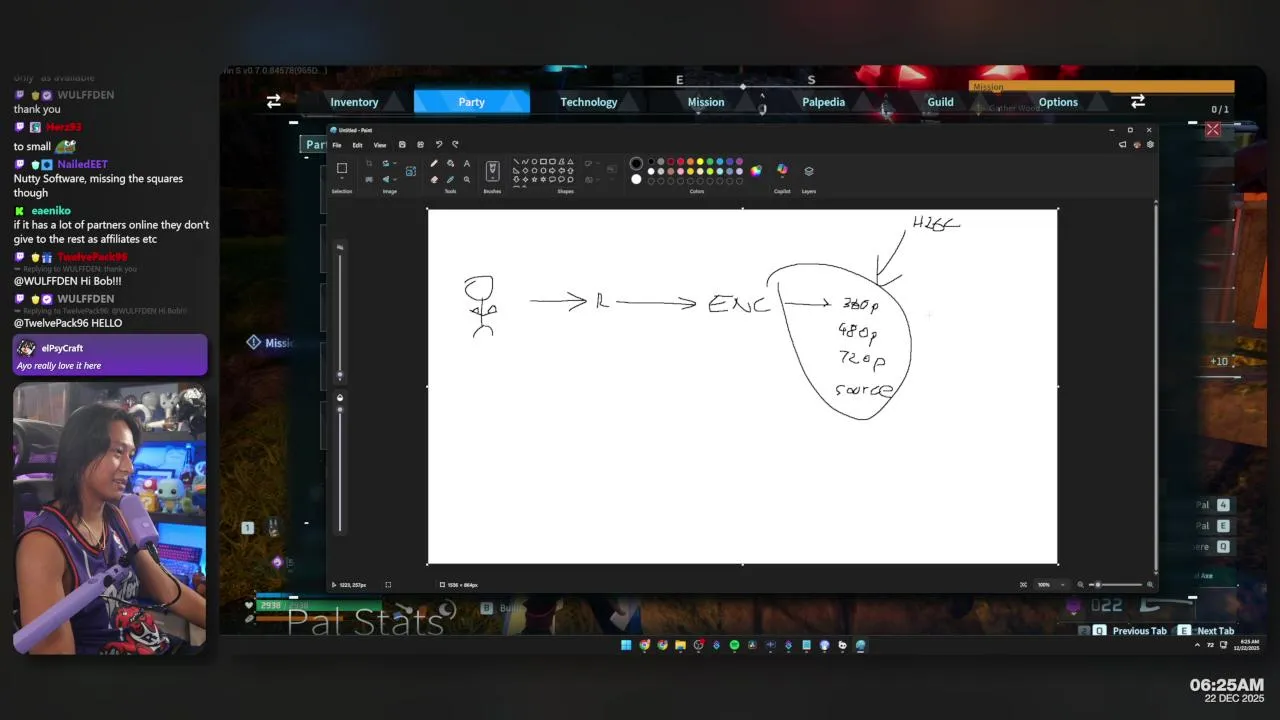The height and width of the screenshot is (720, 1280).
Task: Click the fit-to-window icon in status bar
Action: tap(1023, 584)
